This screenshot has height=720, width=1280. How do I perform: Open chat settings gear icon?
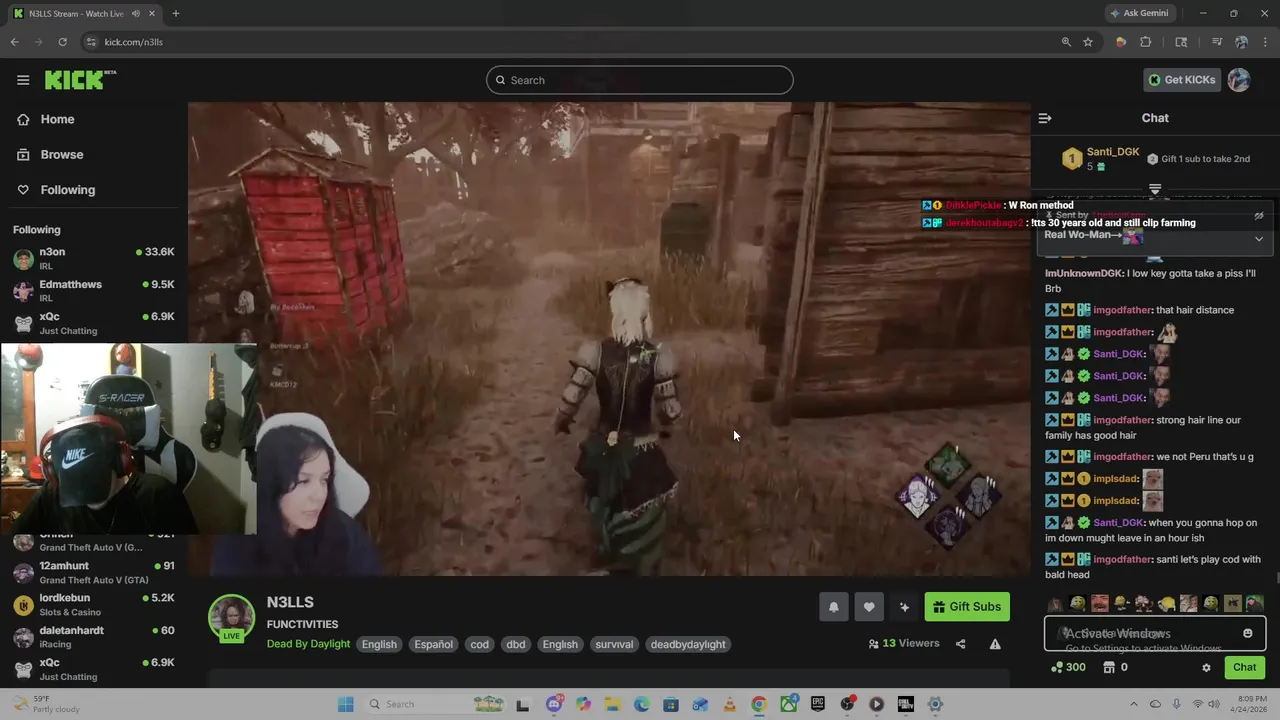[1206, 667]
